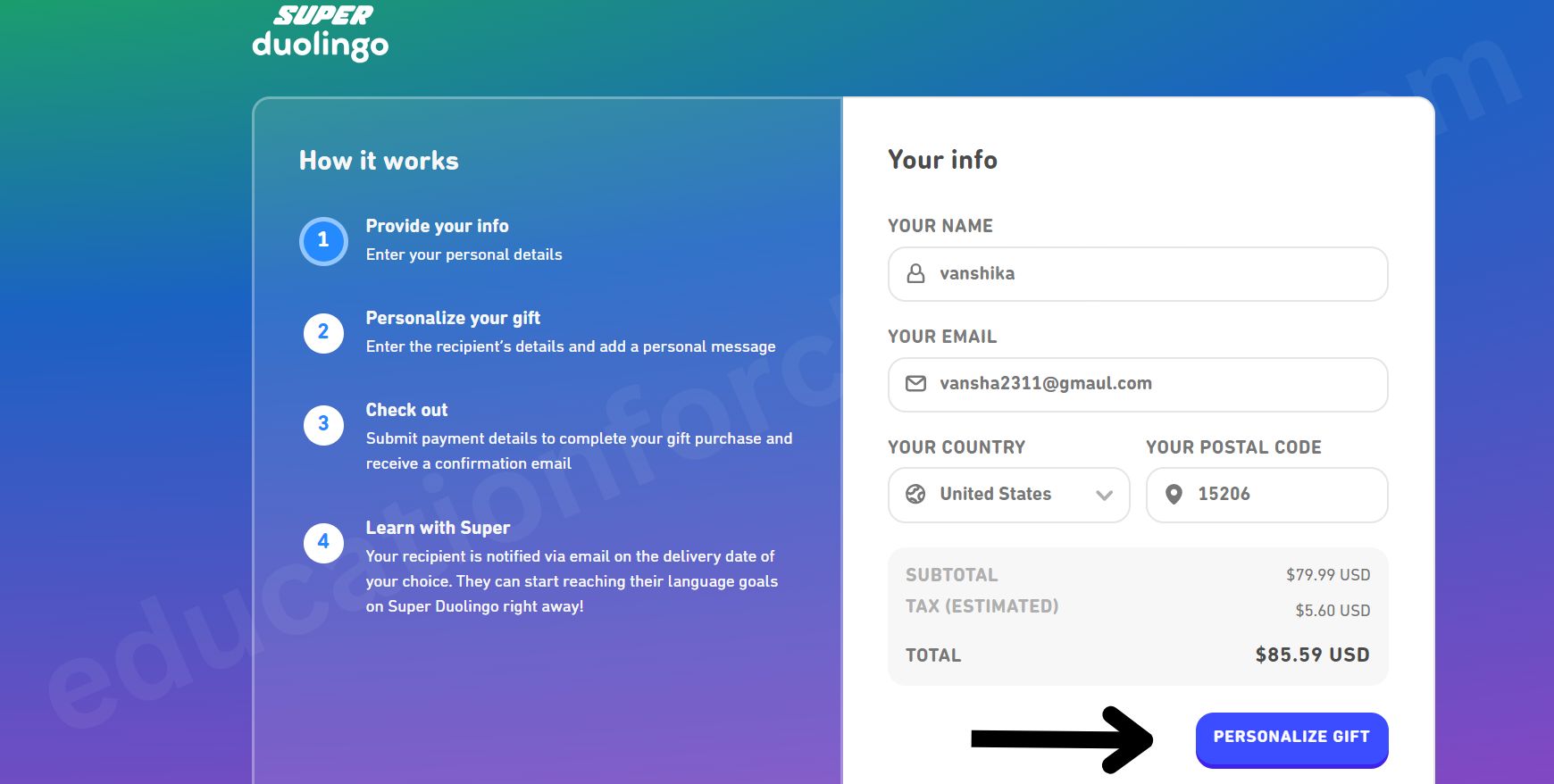Screen dimensions: 1554x784
Task: Select the Provide your info step
Action: tap(437, 226)
